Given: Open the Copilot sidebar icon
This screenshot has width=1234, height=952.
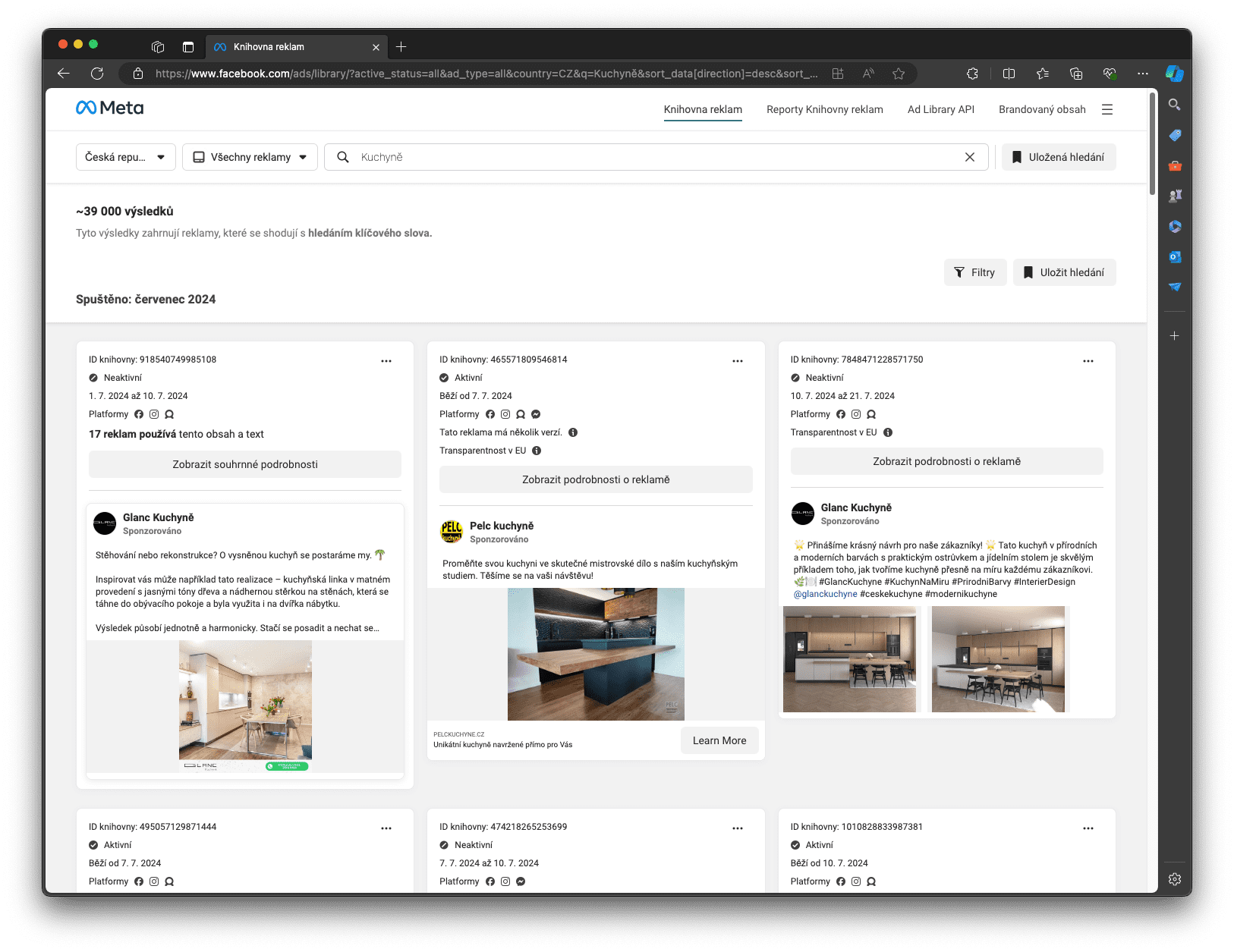Looking at the screenshot, I should pos(1175,74).
